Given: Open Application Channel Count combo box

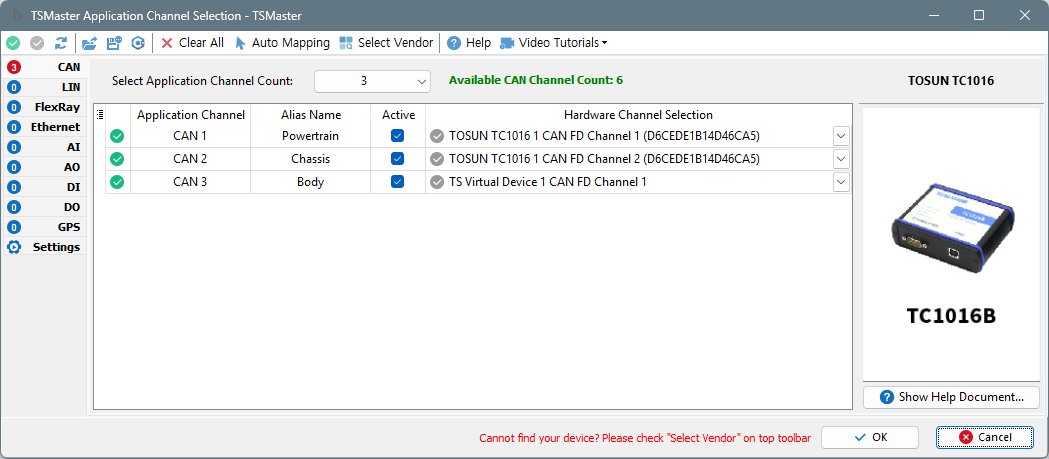Looking at the screenshot, I should coord(372,81).
